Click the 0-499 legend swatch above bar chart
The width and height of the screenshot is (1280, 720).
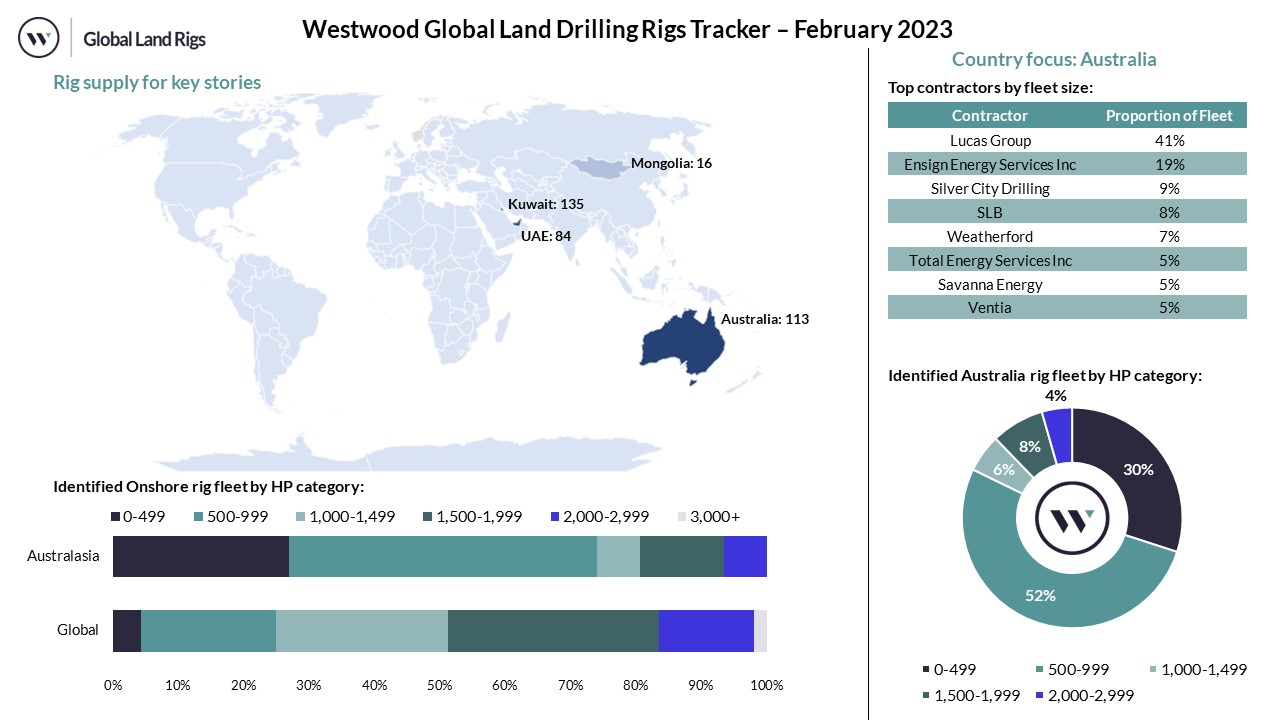click(117, 517)
